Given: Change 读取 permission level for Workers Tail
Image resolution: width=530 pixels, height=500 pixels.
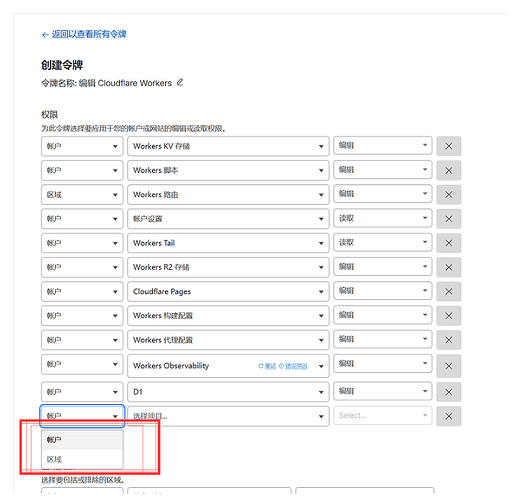Looking at the screenshot, I should point(383,242).
